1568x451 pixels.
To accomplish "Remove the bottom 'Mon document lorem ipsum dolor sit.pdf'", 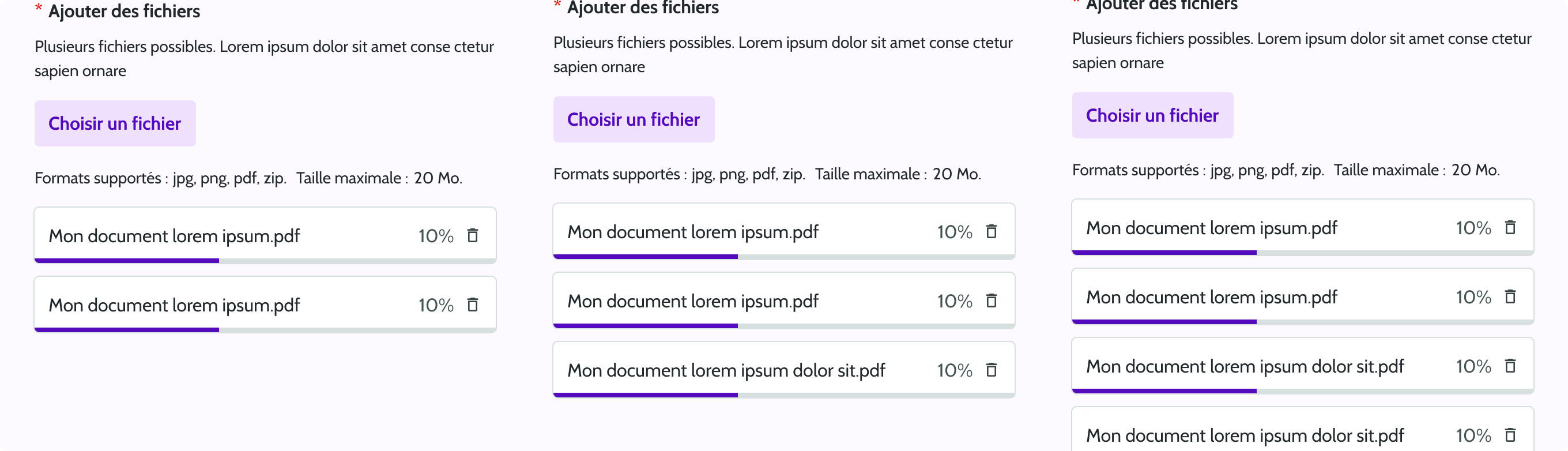I will tap(1512, 435).
